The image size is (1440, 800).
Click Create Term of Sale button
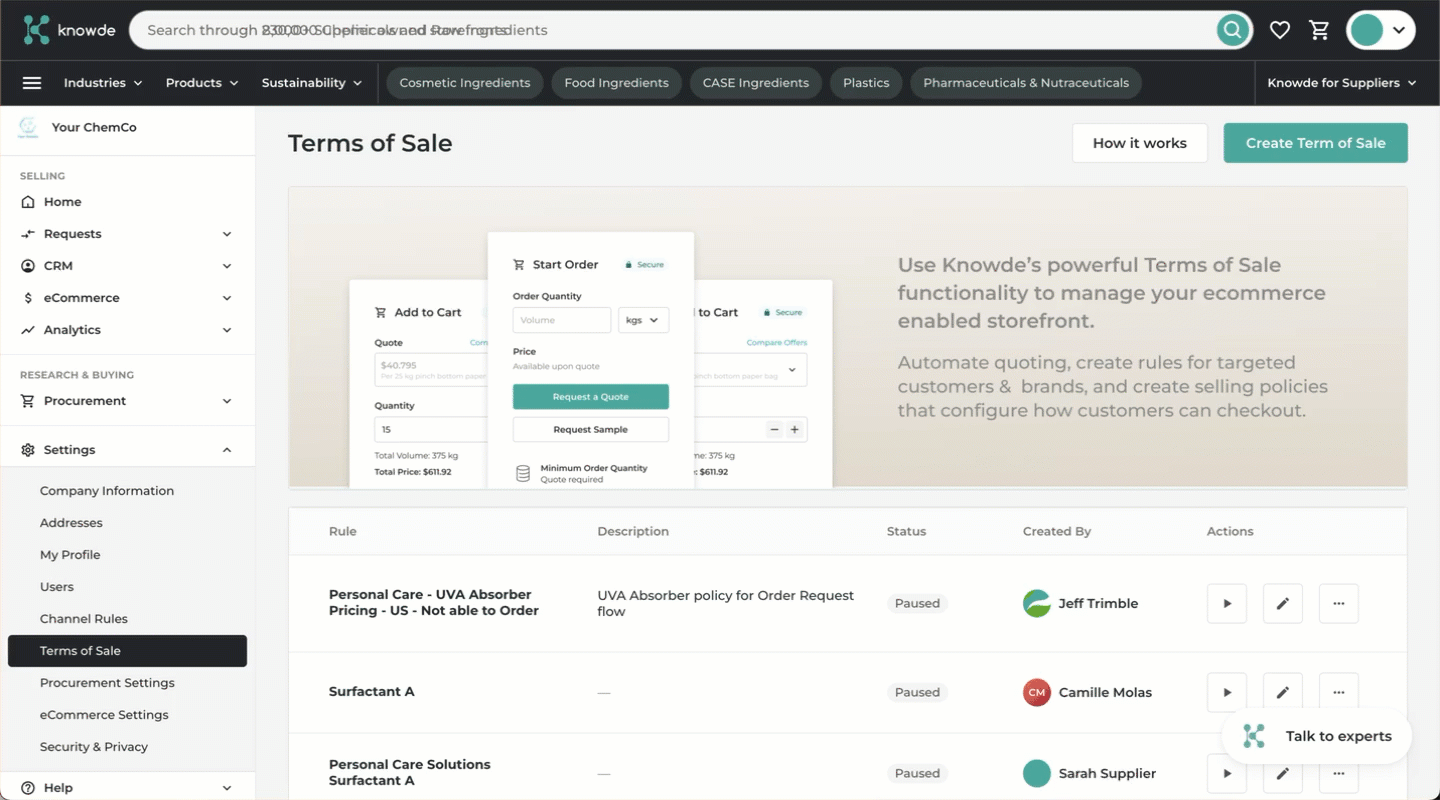[x=1316, y=143]
